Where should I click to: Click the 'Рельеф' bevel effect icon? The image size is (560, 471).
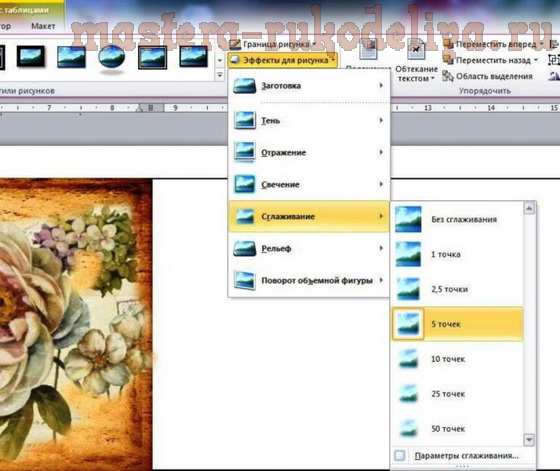tap(245, 249)
